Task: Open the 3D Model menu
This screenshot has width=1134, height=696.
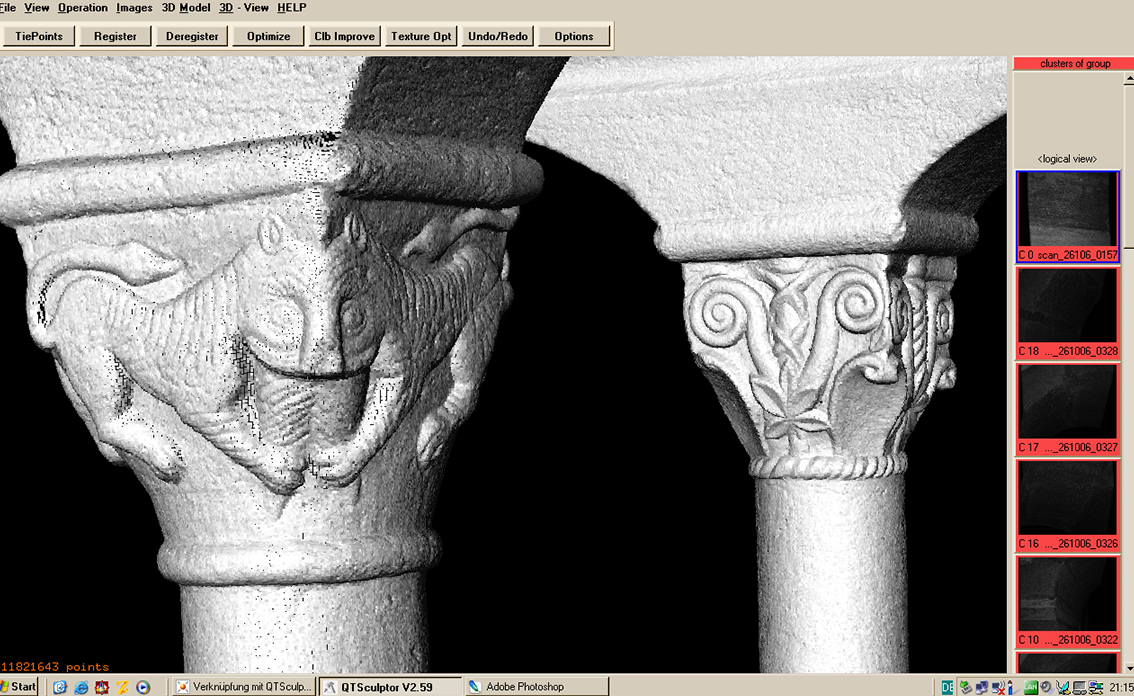Action: pos(186,8)
